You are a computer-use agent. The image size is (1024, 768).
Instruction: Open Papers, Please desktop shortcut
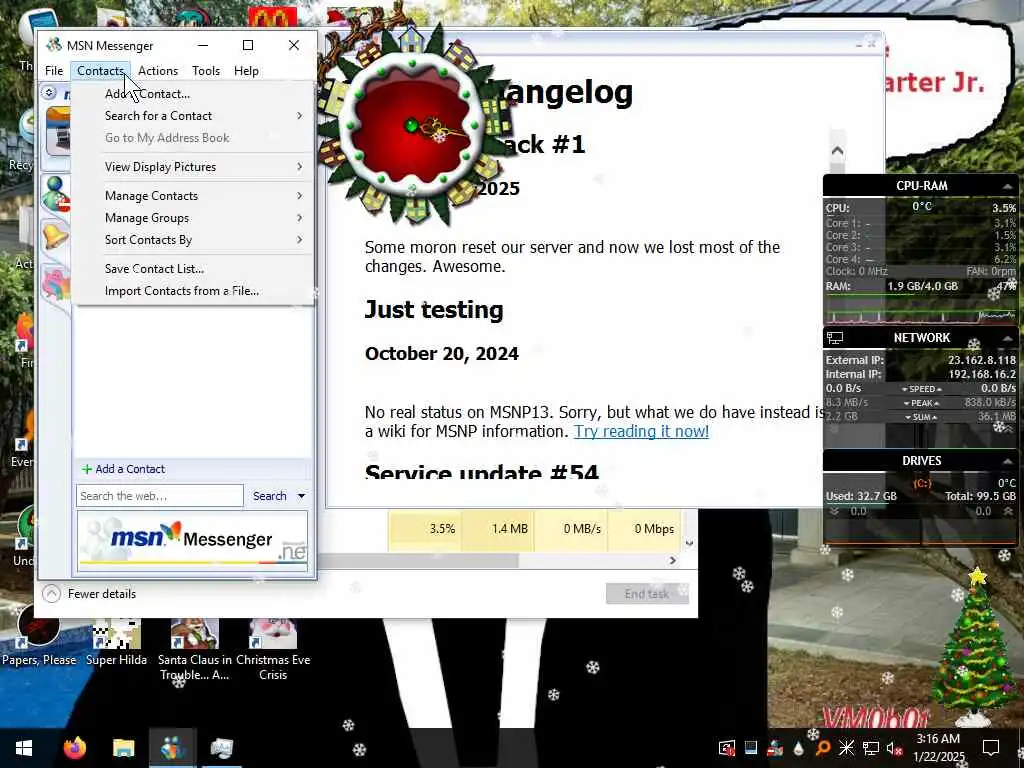point(39,636)
